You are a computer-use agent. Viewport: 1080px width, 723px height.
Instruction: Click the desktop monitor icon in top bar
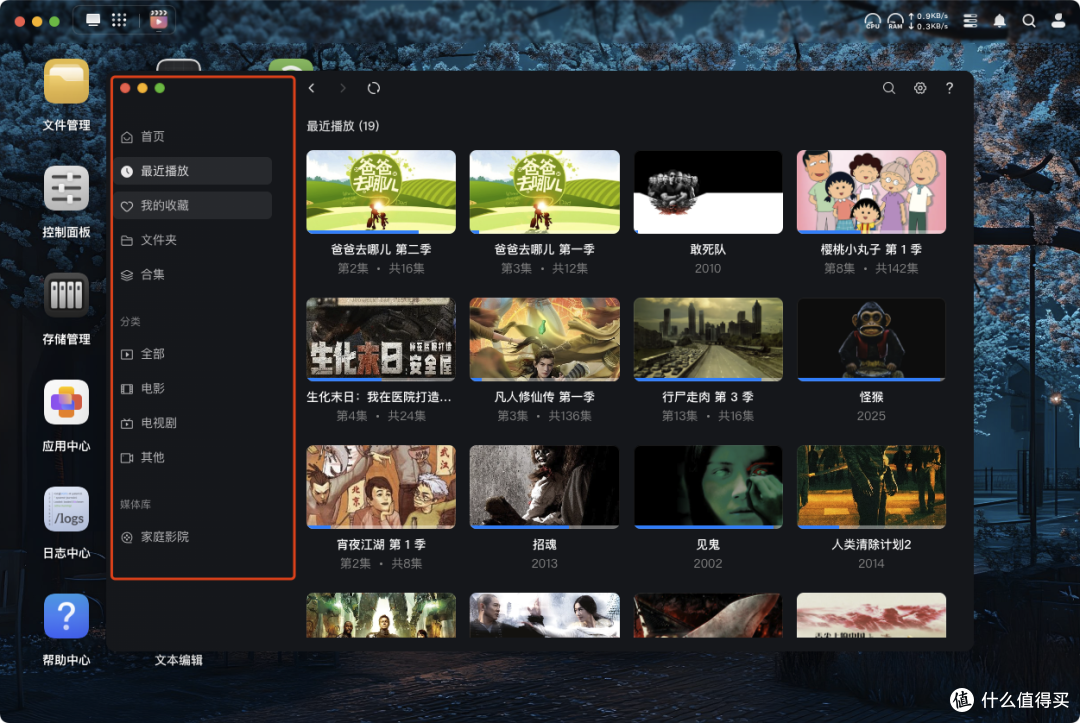93,20
